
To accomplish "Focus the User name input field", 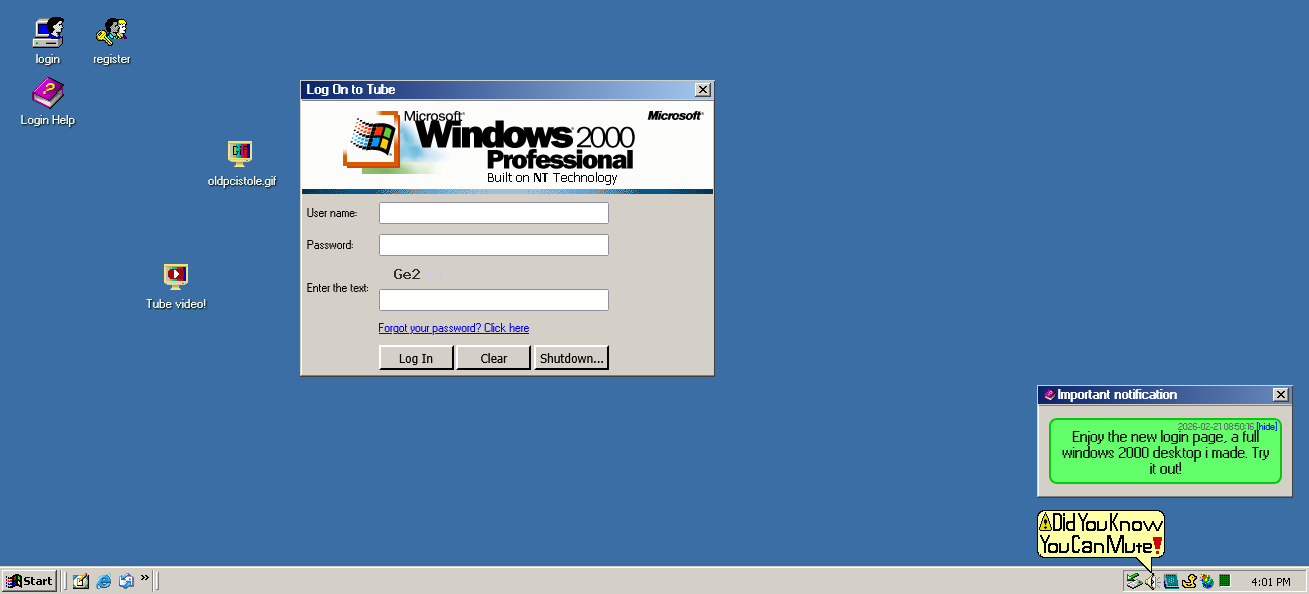I will click(x=494, y=213).
